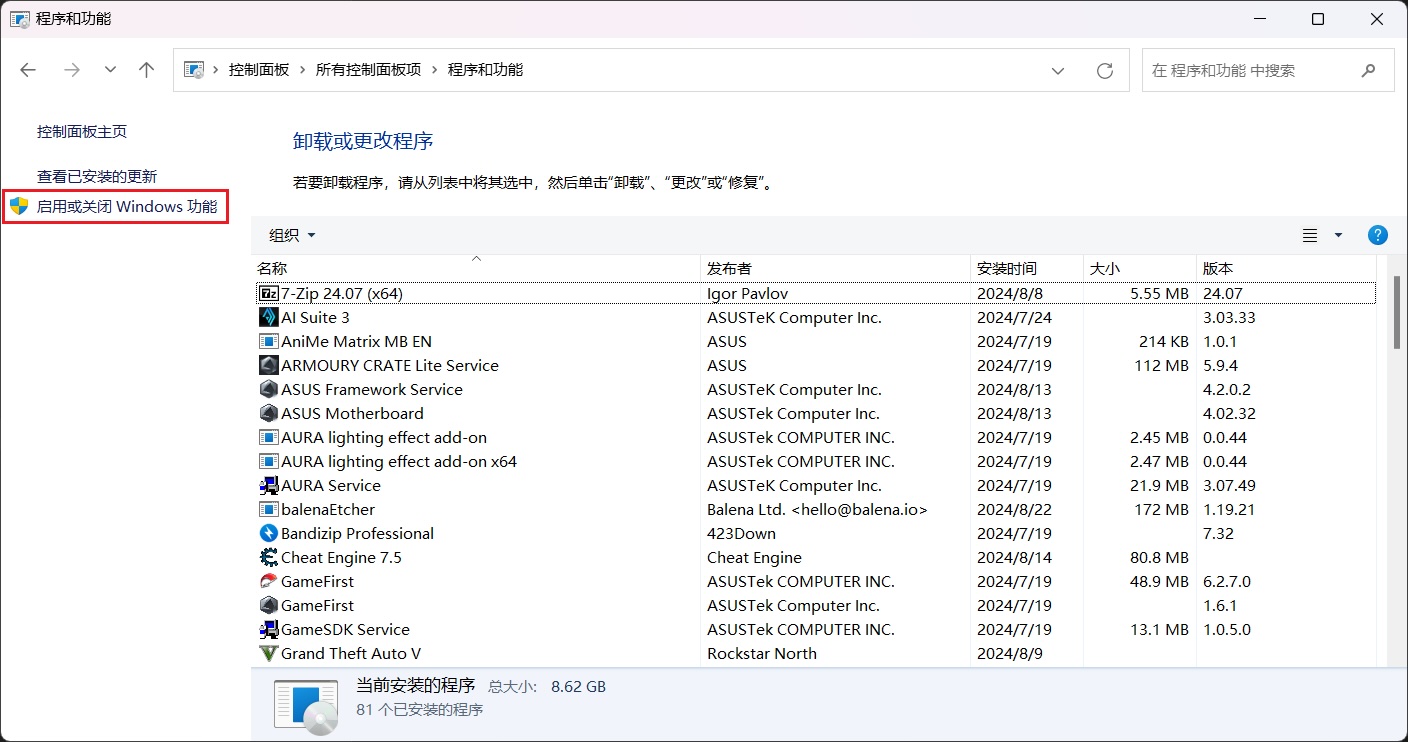Image resolution: width=1408 pixels, height=742 pixels.
Task: Open 控制面板主页 link
Action: coord(82,132)
